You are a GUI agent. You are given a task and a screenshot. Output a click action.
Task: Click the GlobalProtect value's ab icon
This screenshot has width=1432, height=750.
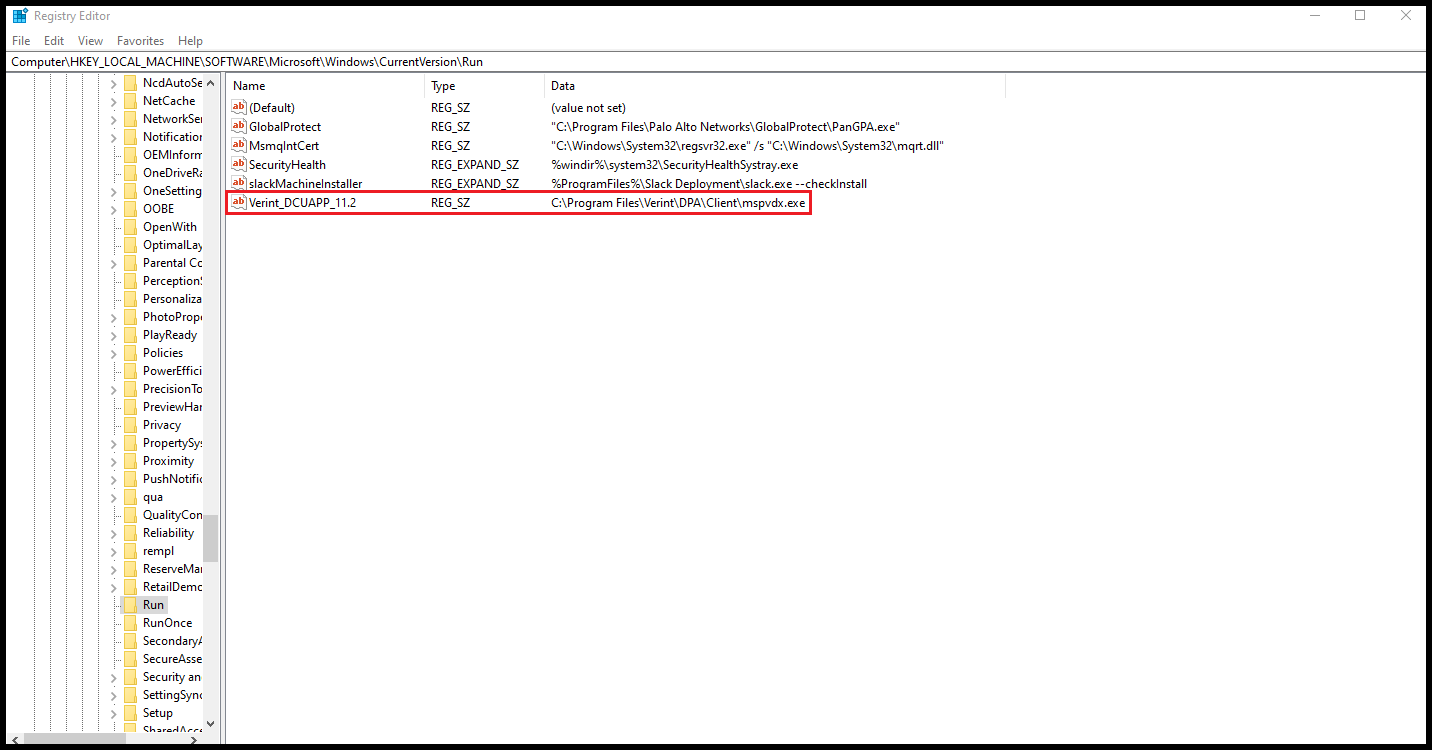tap(238, 126)
